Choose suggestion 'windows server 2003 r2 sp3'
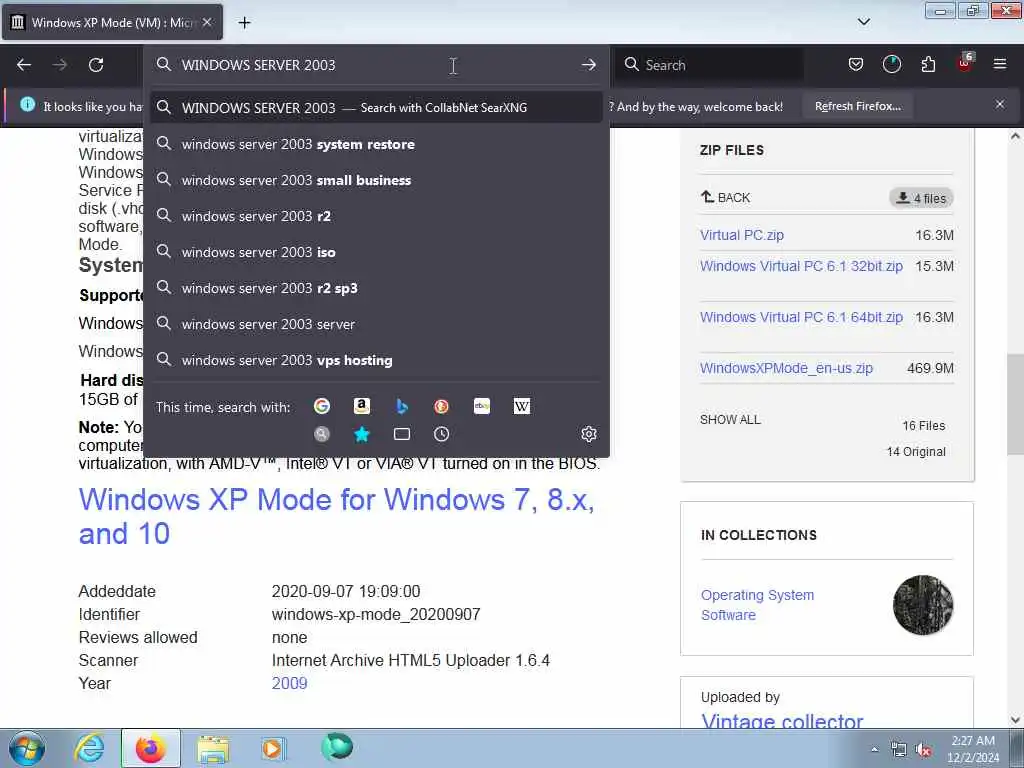Image resolution: width=1024 pixels, height=768 pixels. [376, 288]
